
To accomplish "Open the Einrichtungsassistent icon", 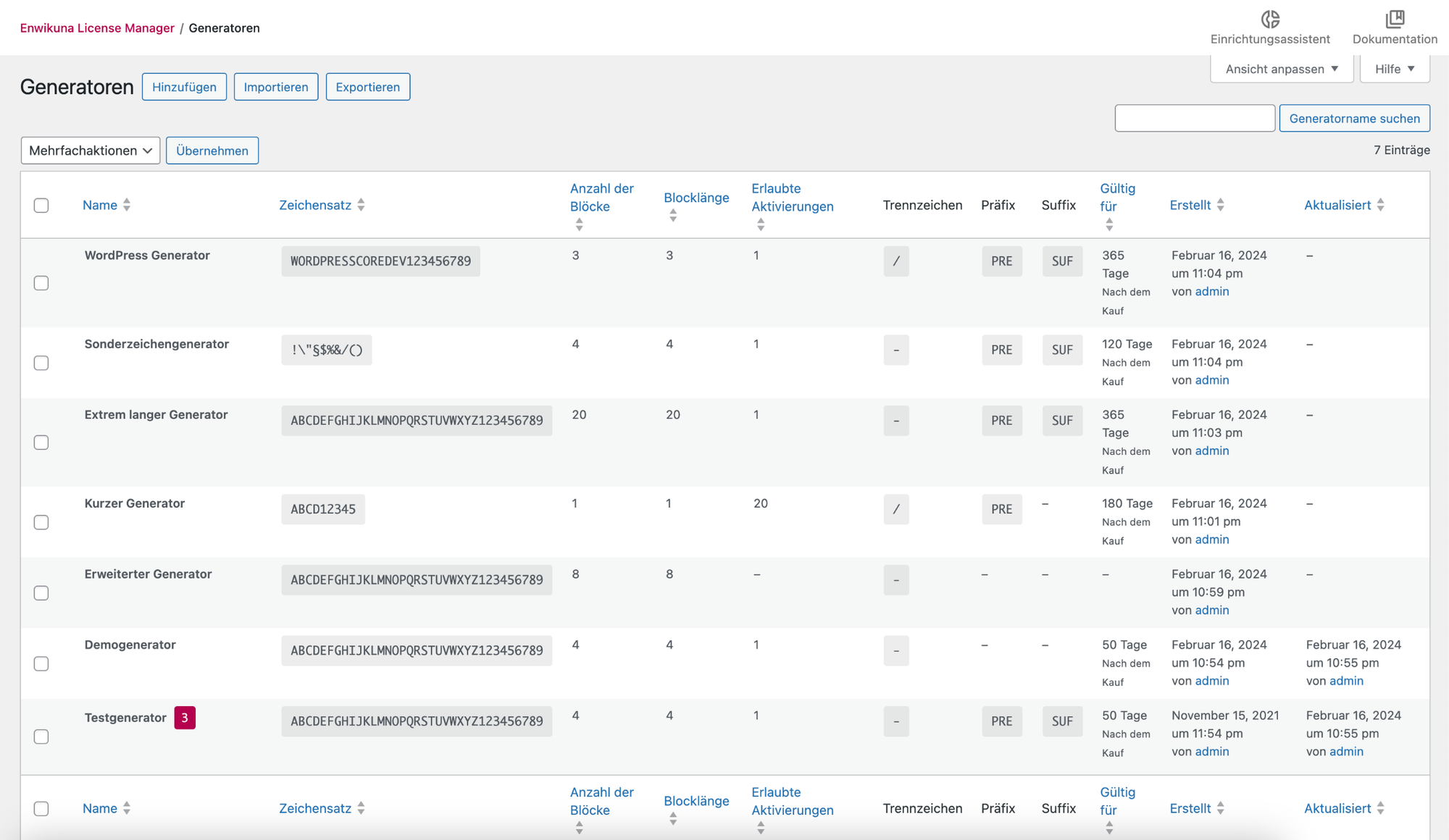I will click(1270, 19).
